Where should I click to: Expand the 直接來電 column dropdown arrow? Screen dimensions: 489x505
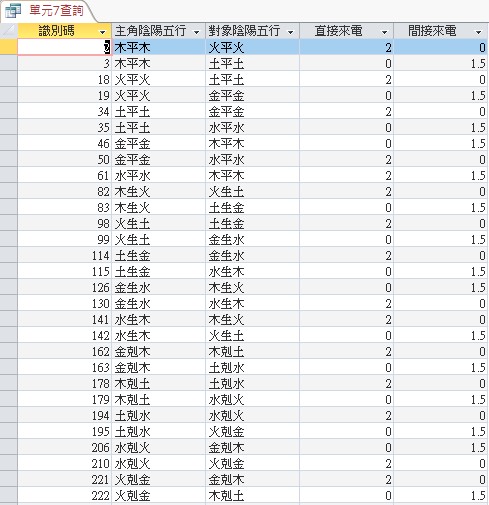(385, 32)
